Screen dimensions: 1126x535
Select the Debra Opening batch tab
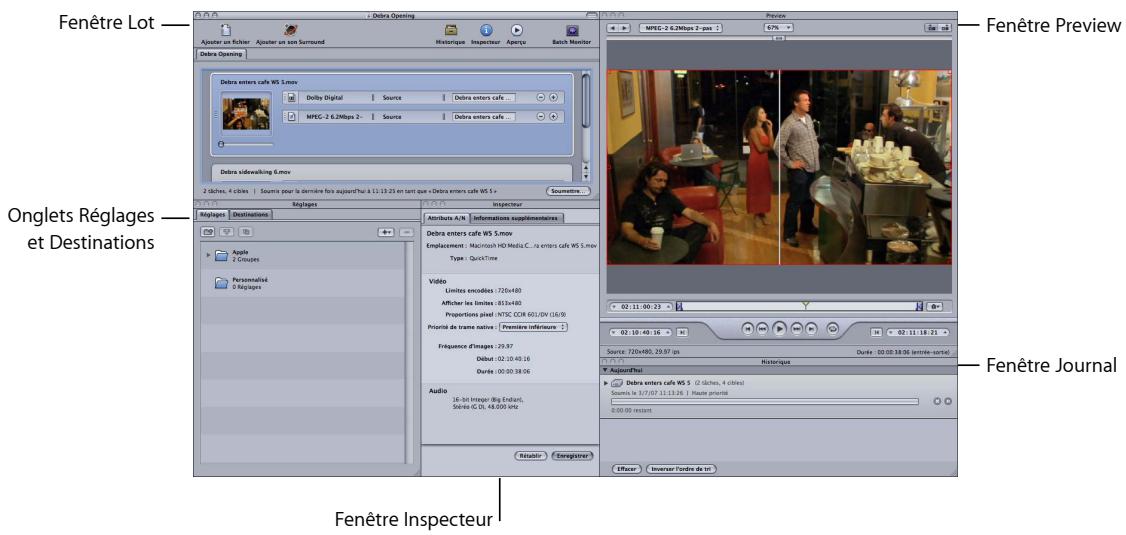tap(220, 54)
